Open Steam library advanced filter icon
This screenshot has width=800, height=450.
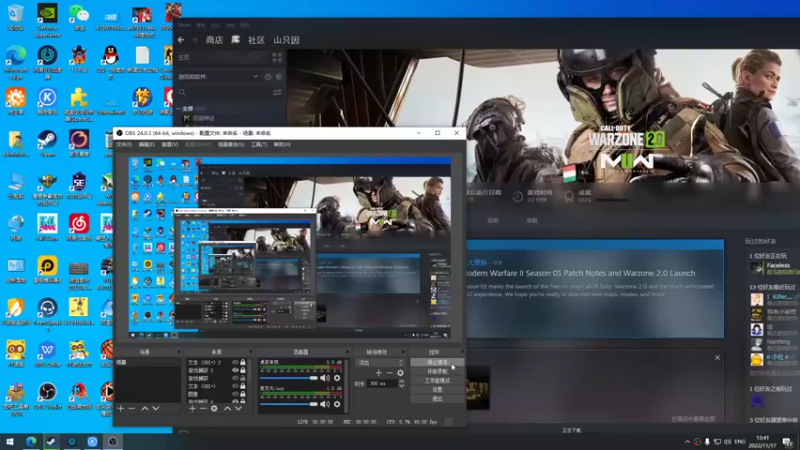pos(277,92)
